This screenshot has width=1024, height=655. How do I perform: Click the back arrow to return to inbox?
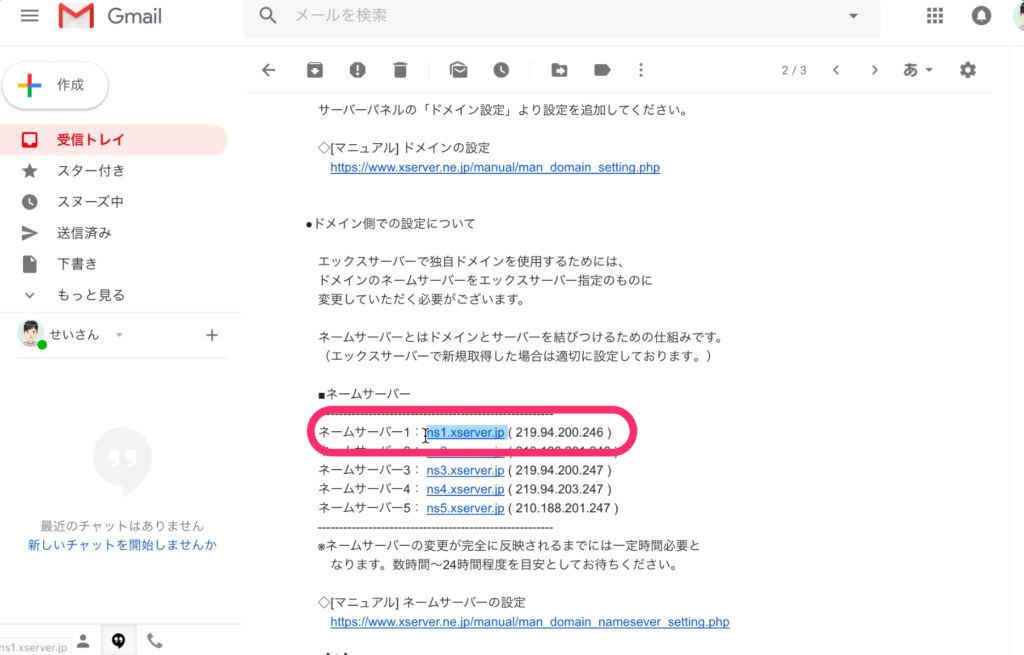point(267,70)
